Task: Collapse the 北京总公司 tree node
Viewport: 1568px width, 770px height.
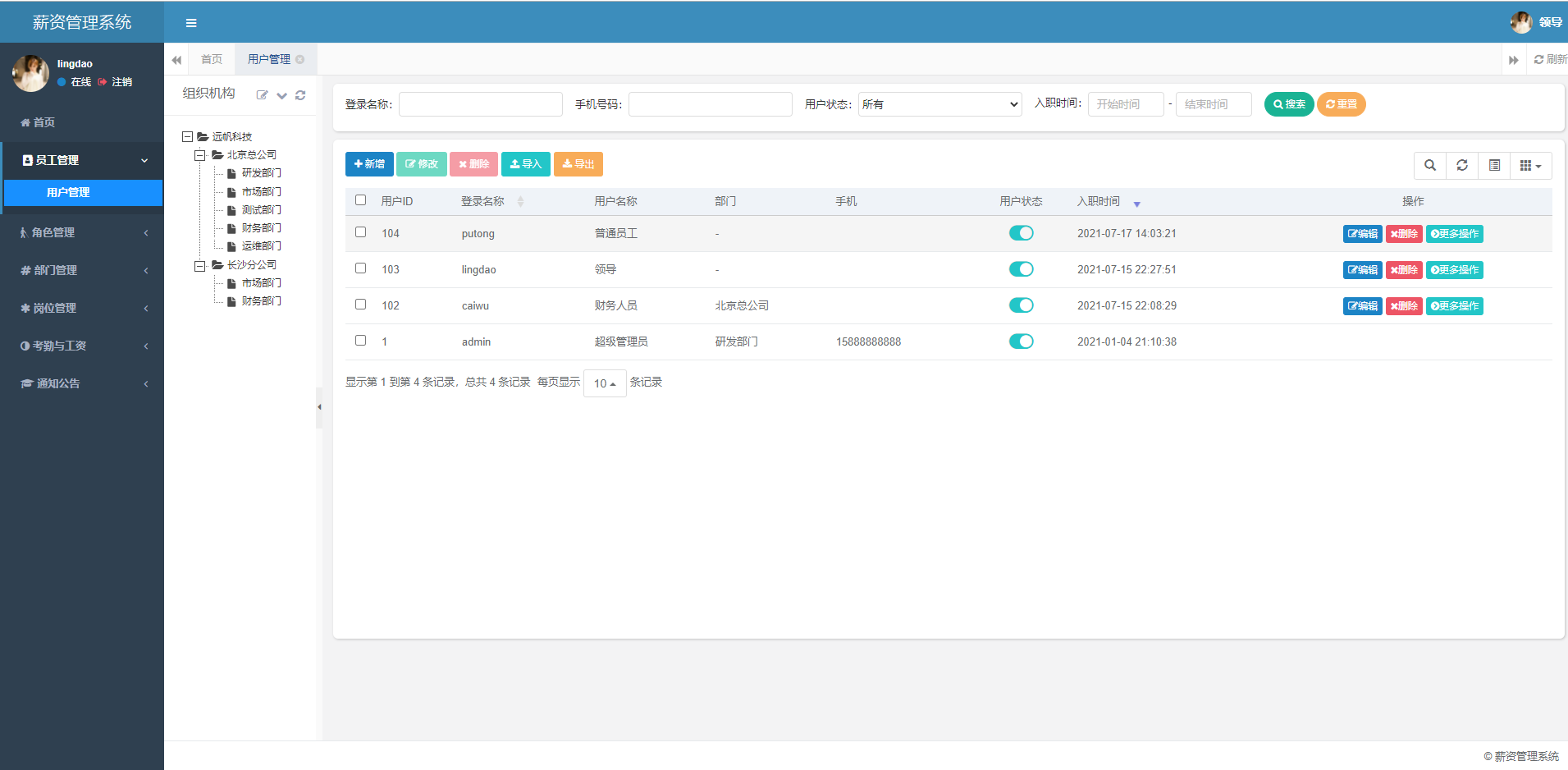Action: [199, 155]
